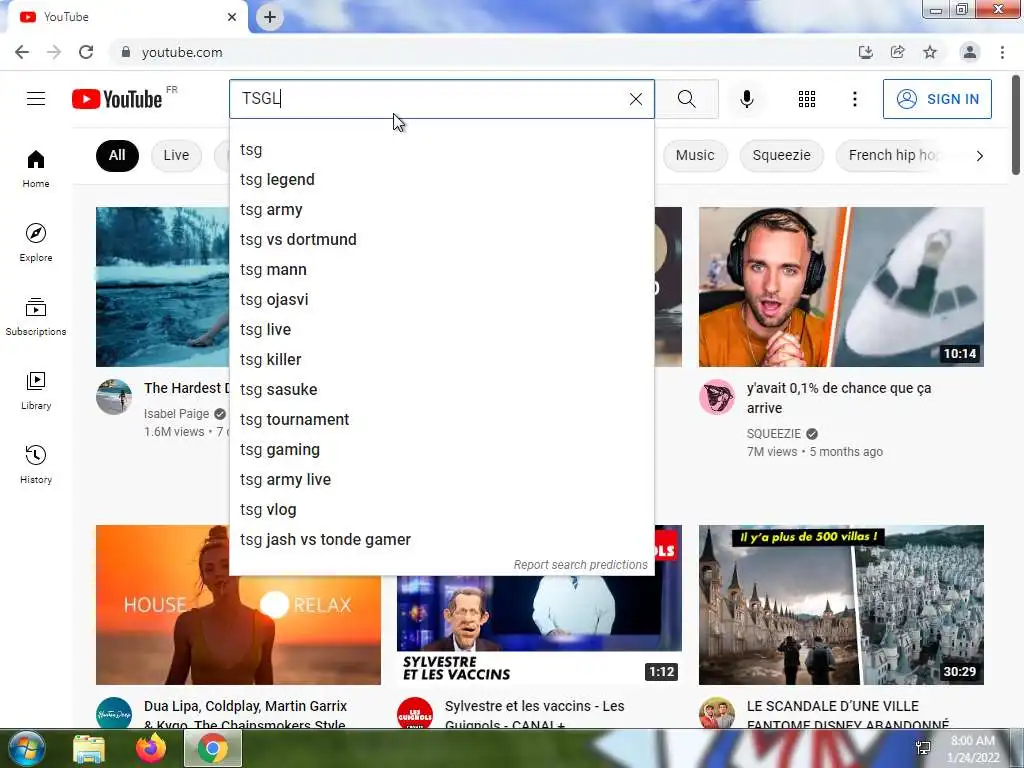Open the snowy river video thumbnail
The height and width of the screenshot is (768, 1024).
coord(163,287)
